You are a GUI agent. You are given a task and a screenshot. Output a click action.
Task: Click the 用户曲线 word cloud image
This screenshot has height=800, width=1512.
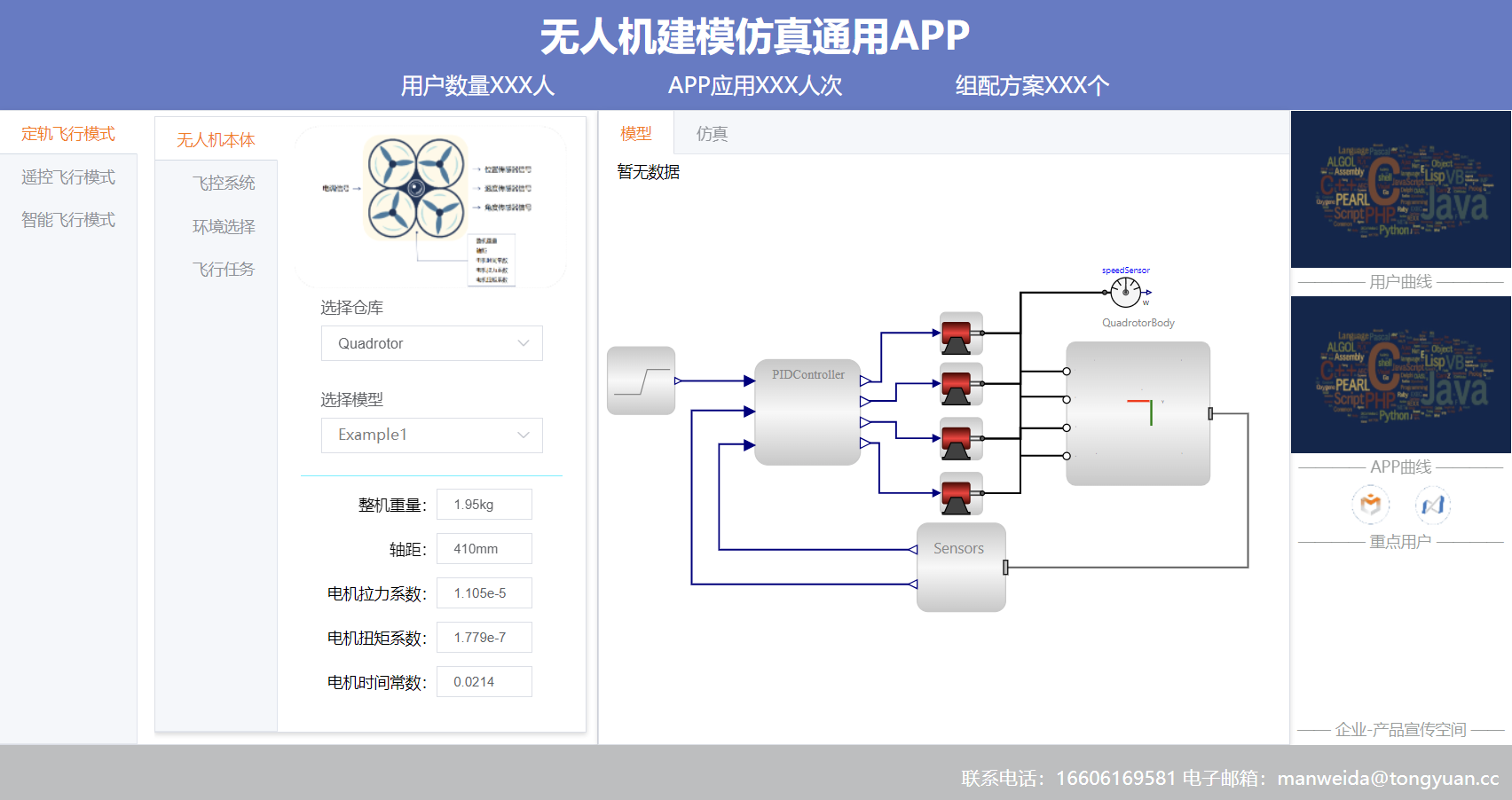click(1401, 190)
